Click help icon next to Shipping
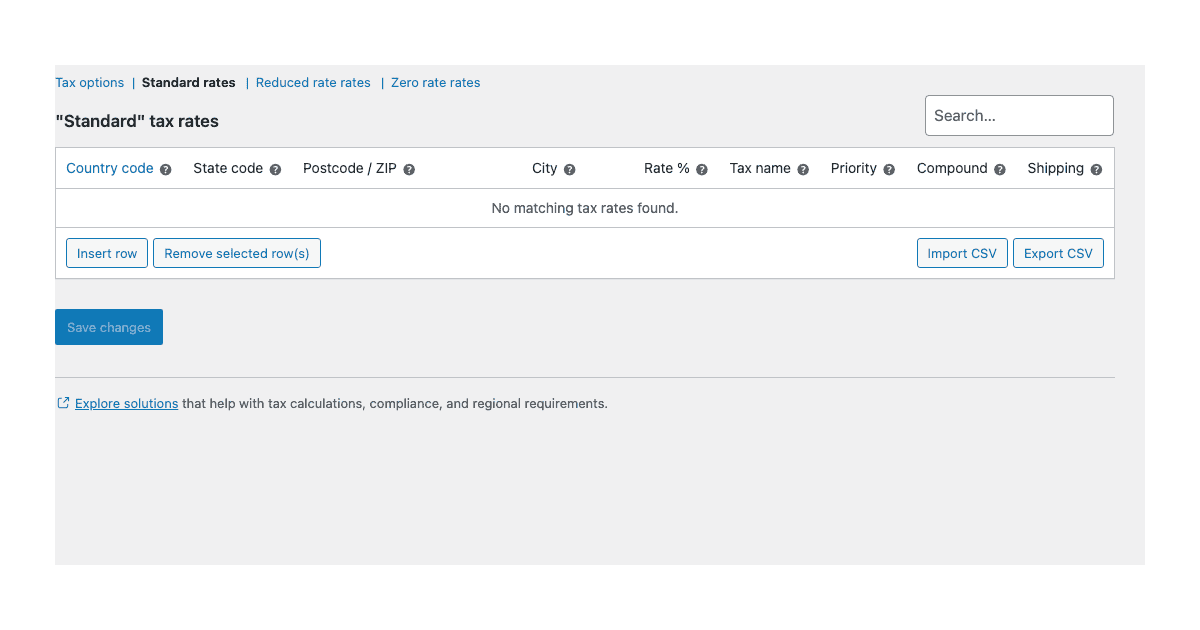 (x=1097, y=170)
